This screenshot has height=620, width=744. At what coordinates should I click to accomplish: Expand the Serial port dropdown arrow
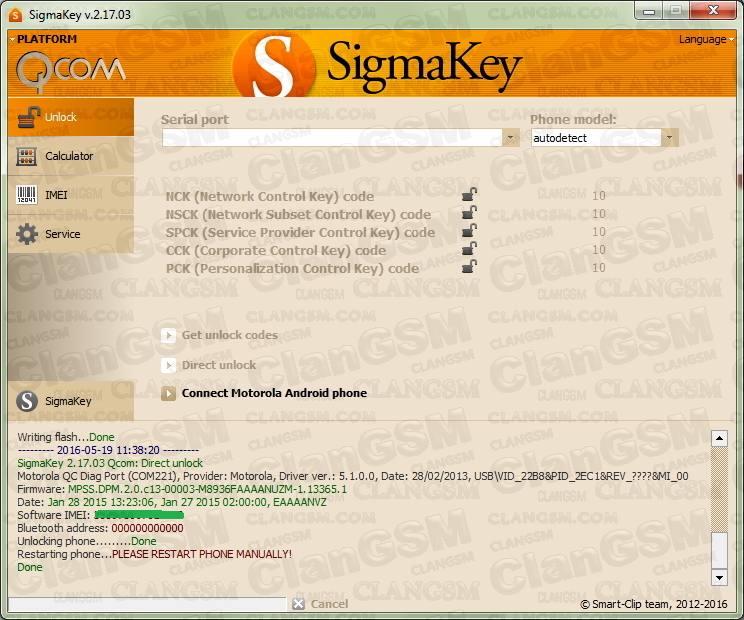click(x=511, y=138)
